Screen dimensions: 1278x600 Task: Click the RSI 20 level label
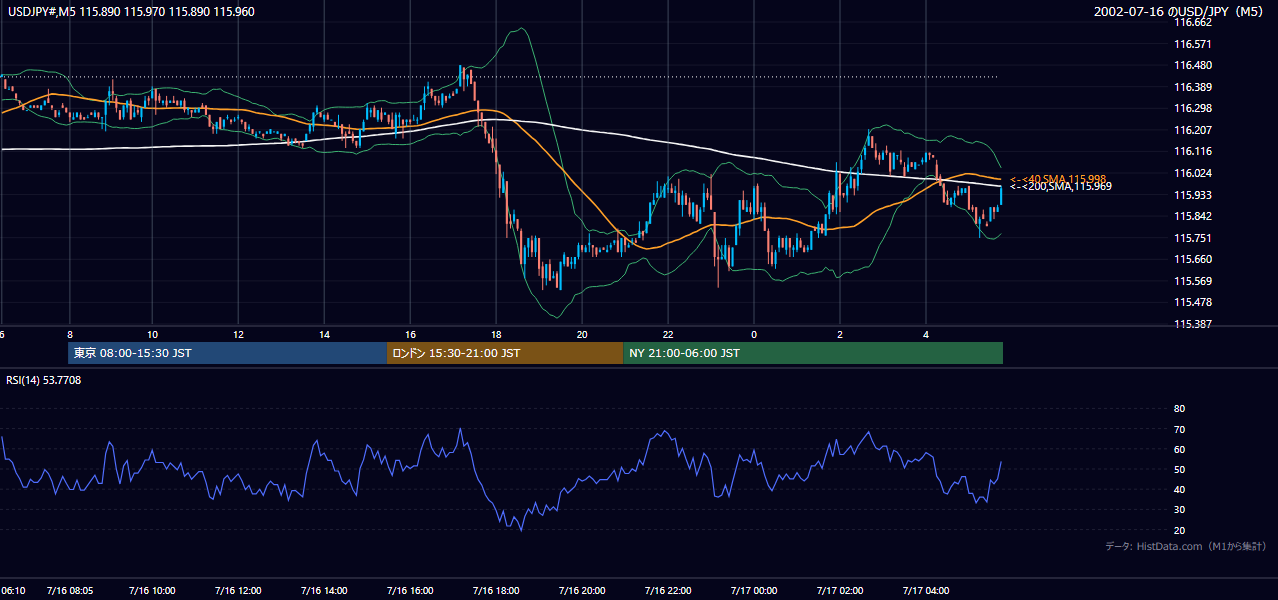(1179, 530)
